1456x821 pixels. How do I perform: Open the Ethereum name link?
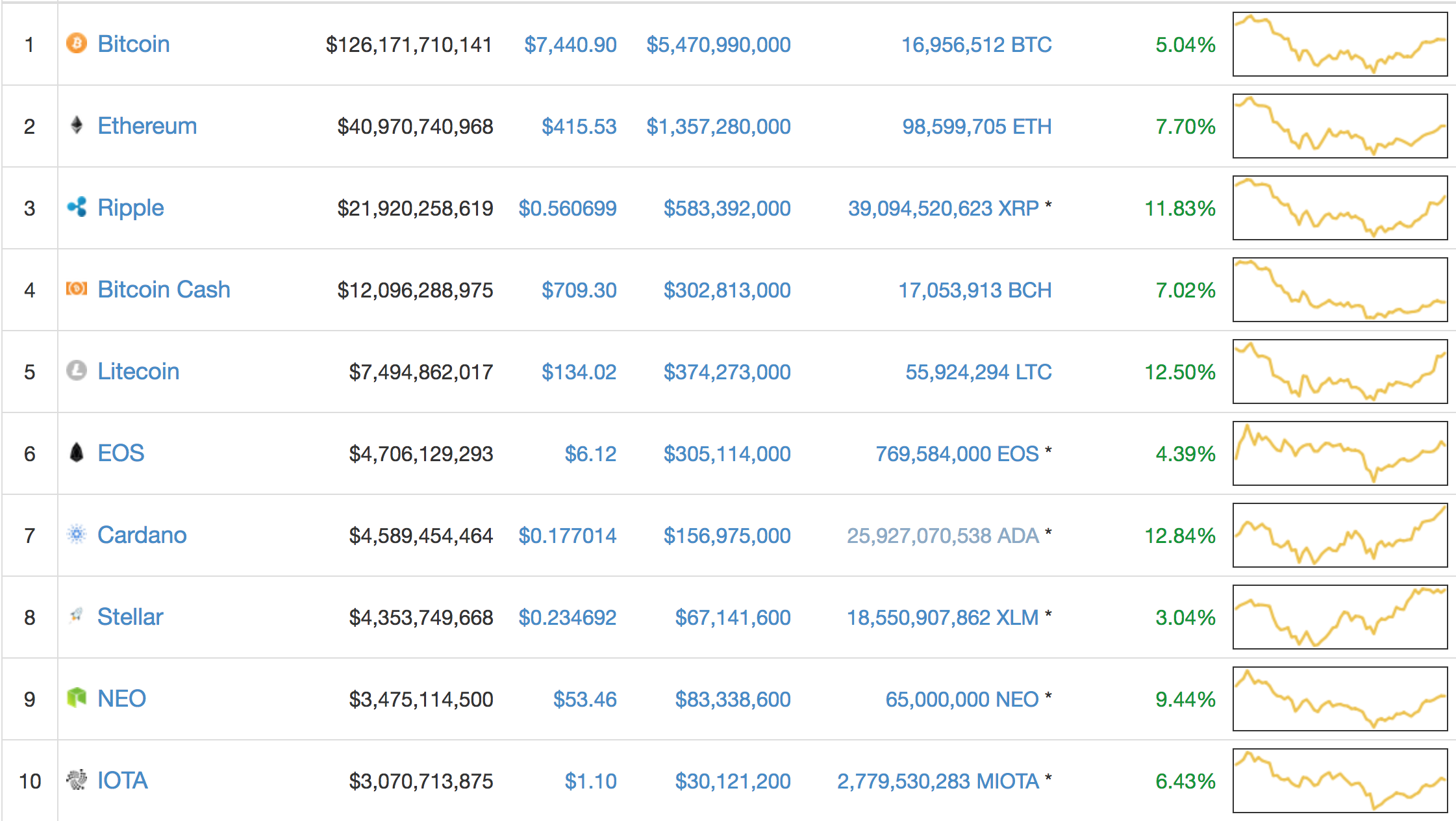(x=147, y=126)
